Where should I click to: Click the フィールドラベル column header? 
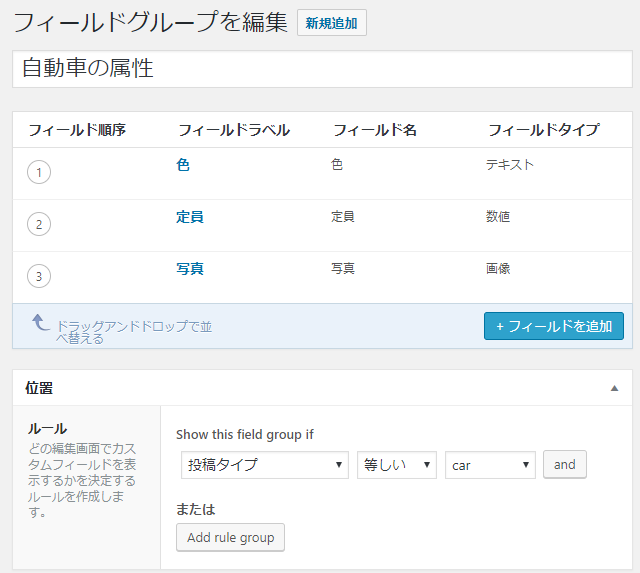point(234,130)
